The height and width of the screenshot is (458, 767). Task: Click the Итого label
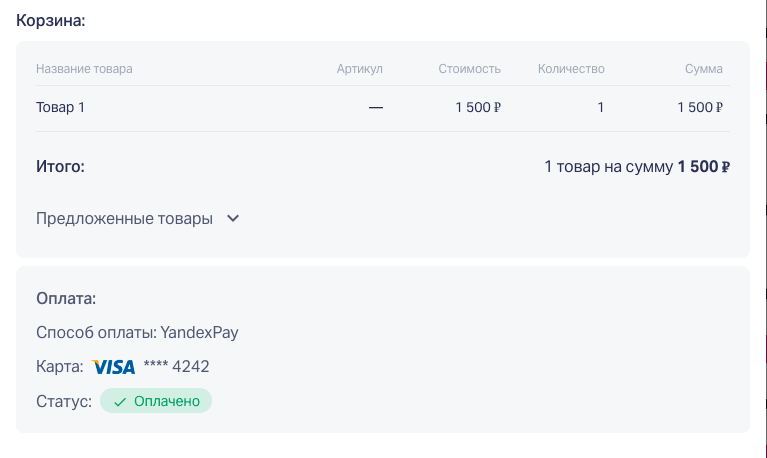[60, 167]
